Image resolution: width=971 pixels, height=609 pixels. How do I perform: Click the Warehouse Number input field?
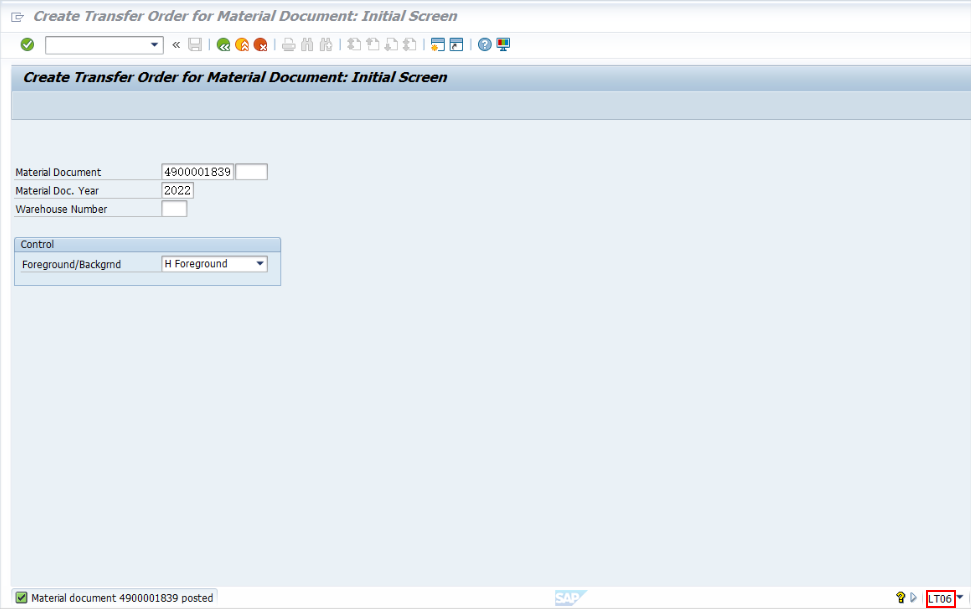click(174, 208)
